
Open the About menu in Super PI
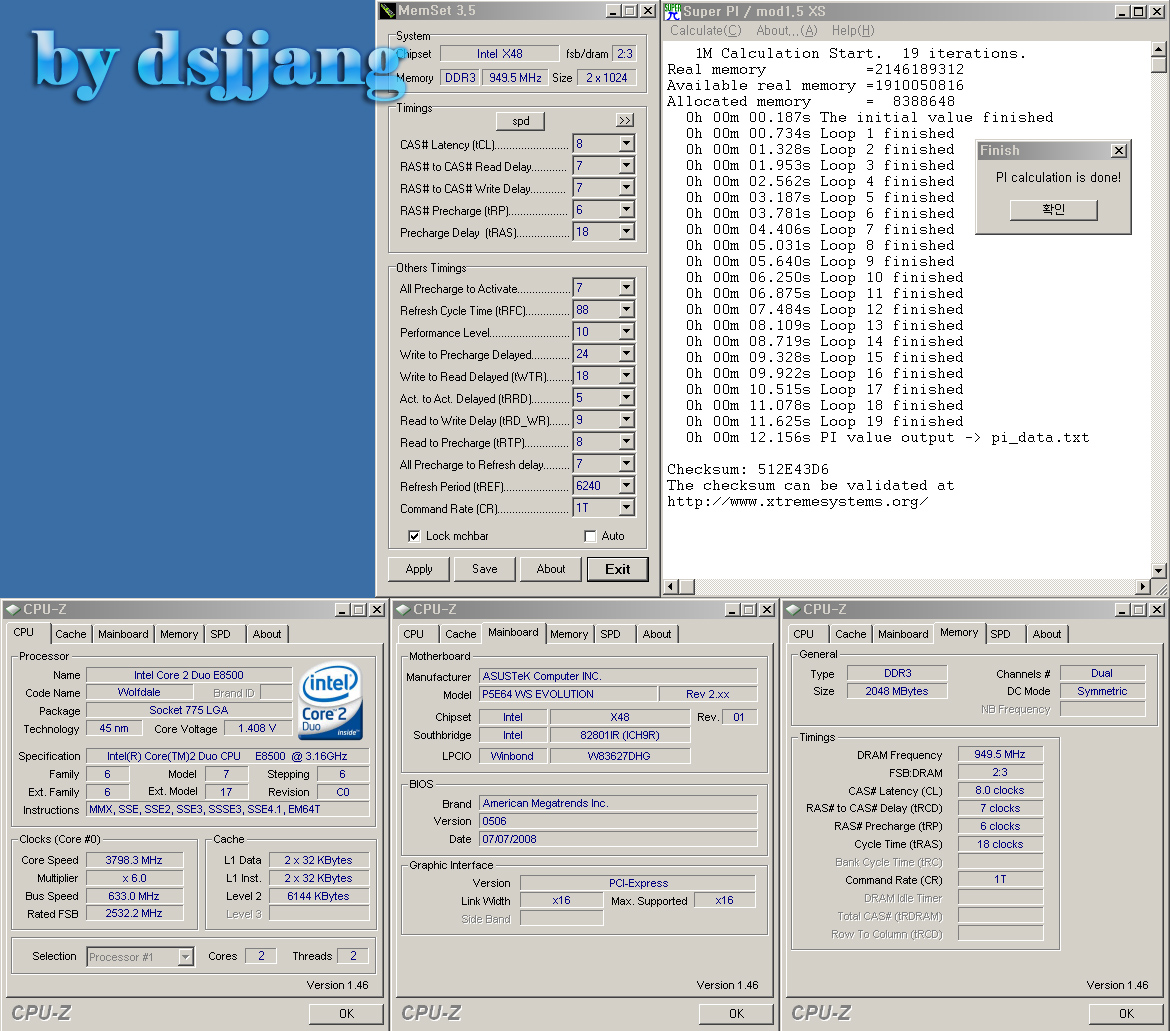pos(786,31)
